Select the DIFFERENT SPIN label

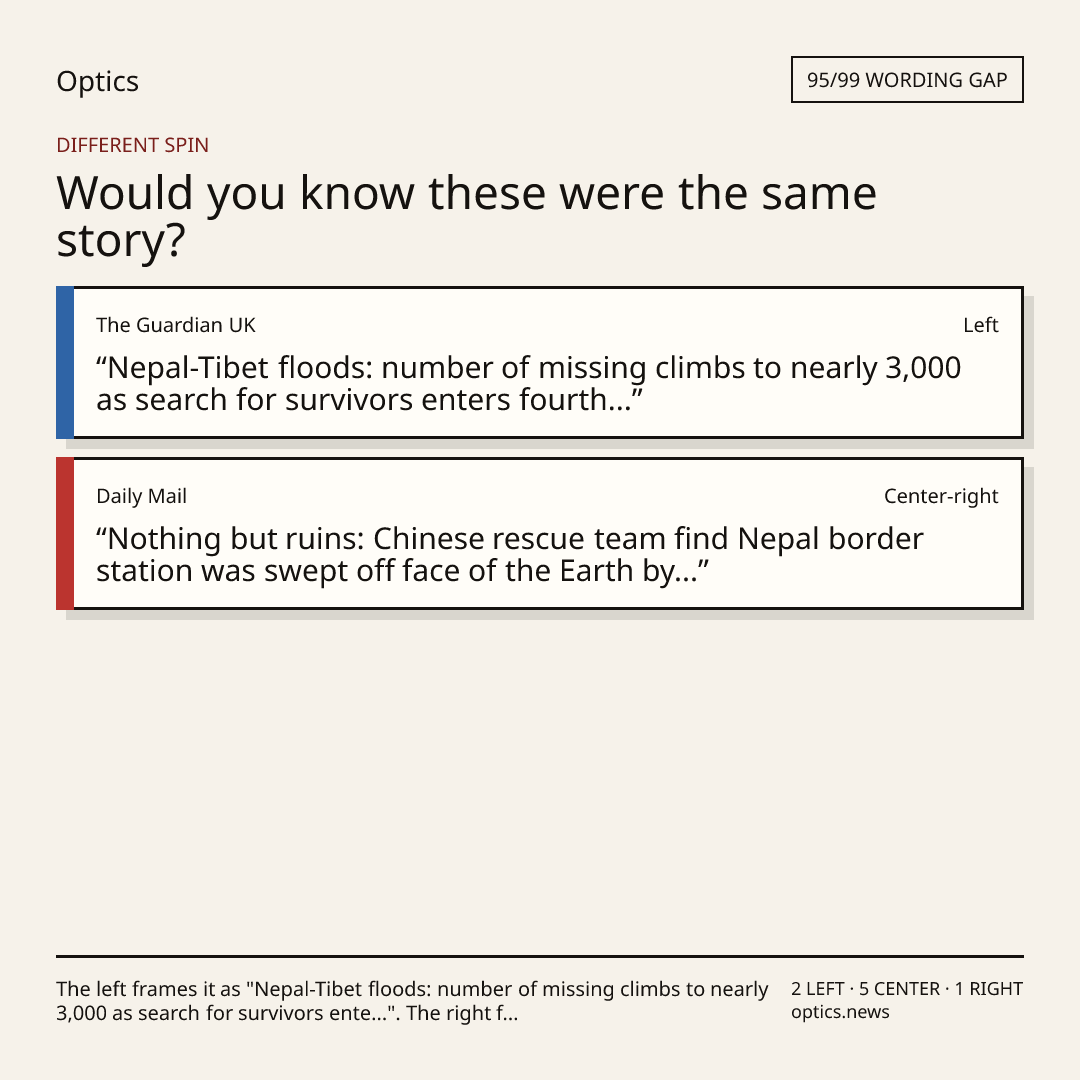pos(132,145)
